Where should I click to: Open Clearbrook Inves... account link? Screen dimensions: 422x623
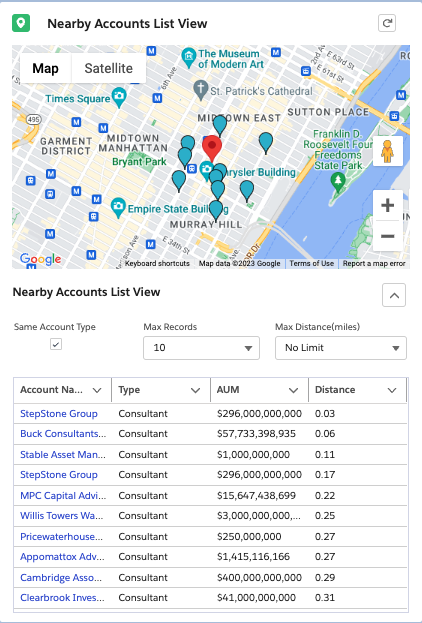pyautogui.click(x=62, y=597)
